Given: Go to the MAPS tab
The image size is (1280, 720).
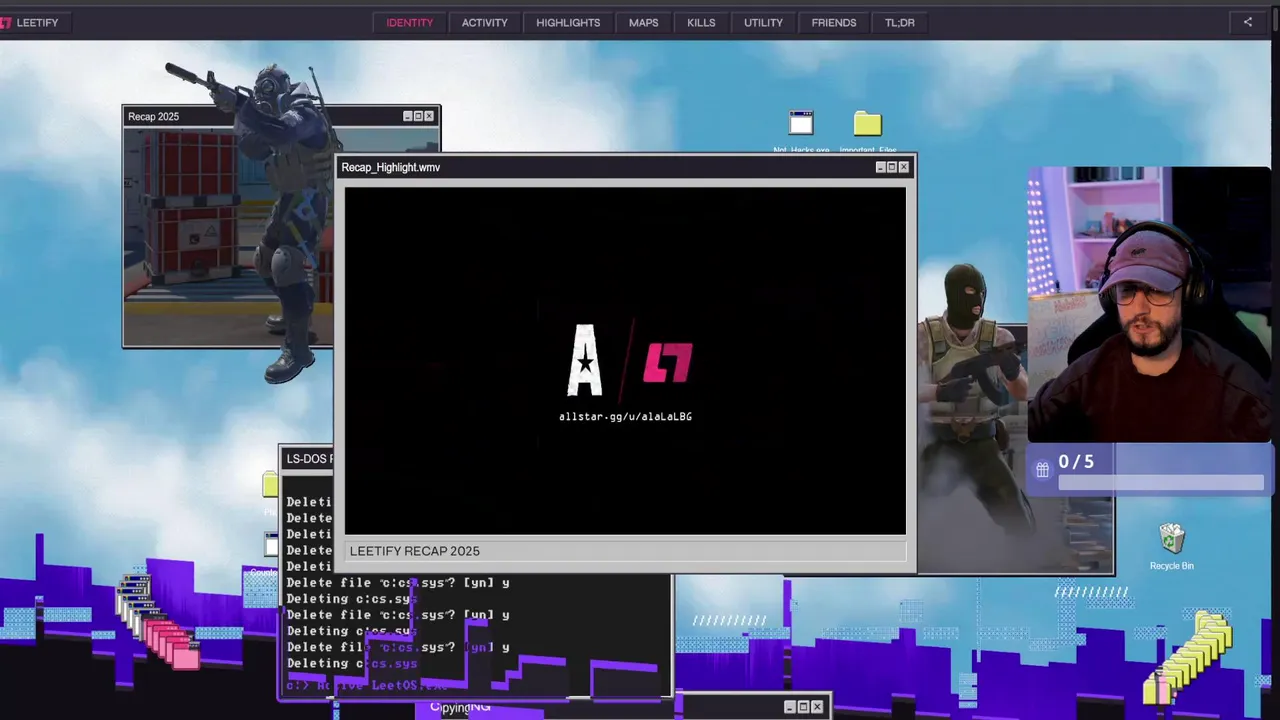Looking at the screenshot, I should (644, 22).
